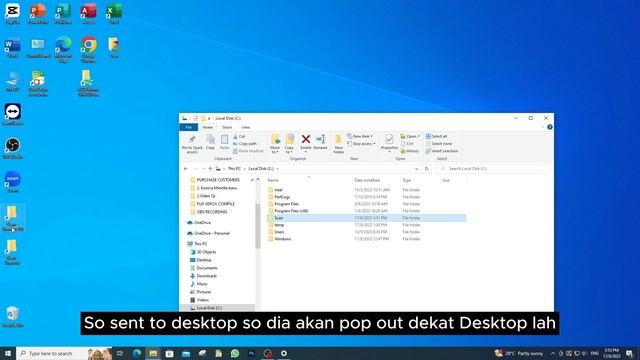
Task: Click the Windows Start button
Action: (x=8, y=353)
